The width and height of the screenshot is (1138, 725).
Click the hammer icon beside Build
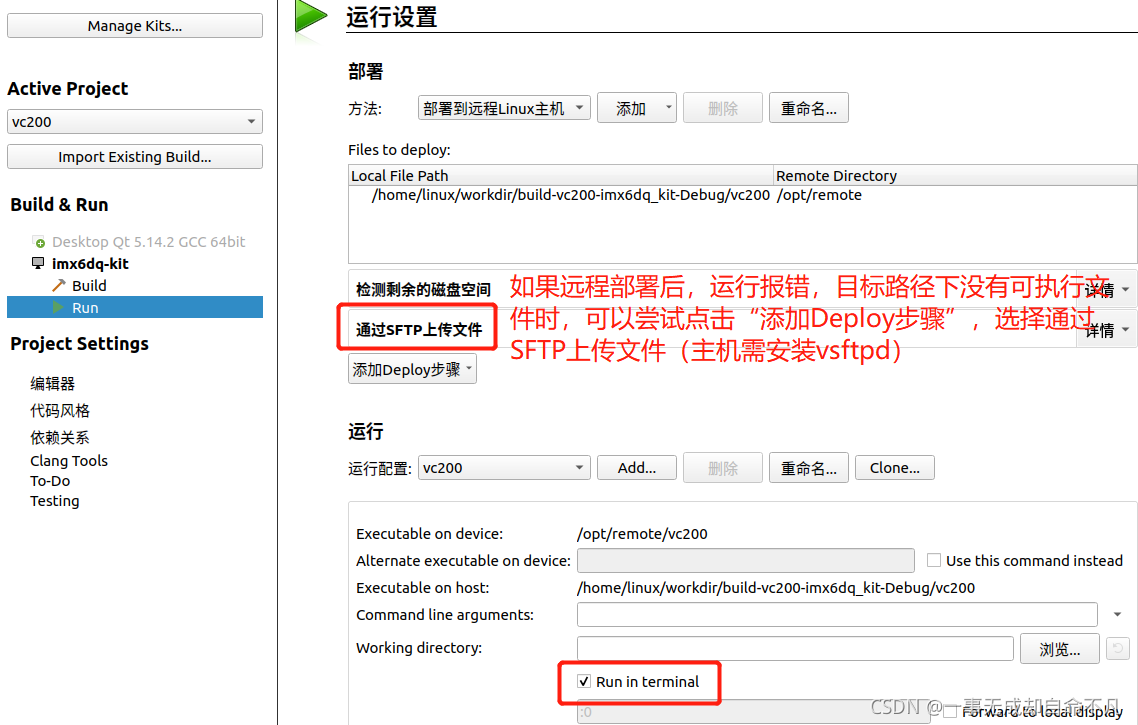click(x=59, y=285)
